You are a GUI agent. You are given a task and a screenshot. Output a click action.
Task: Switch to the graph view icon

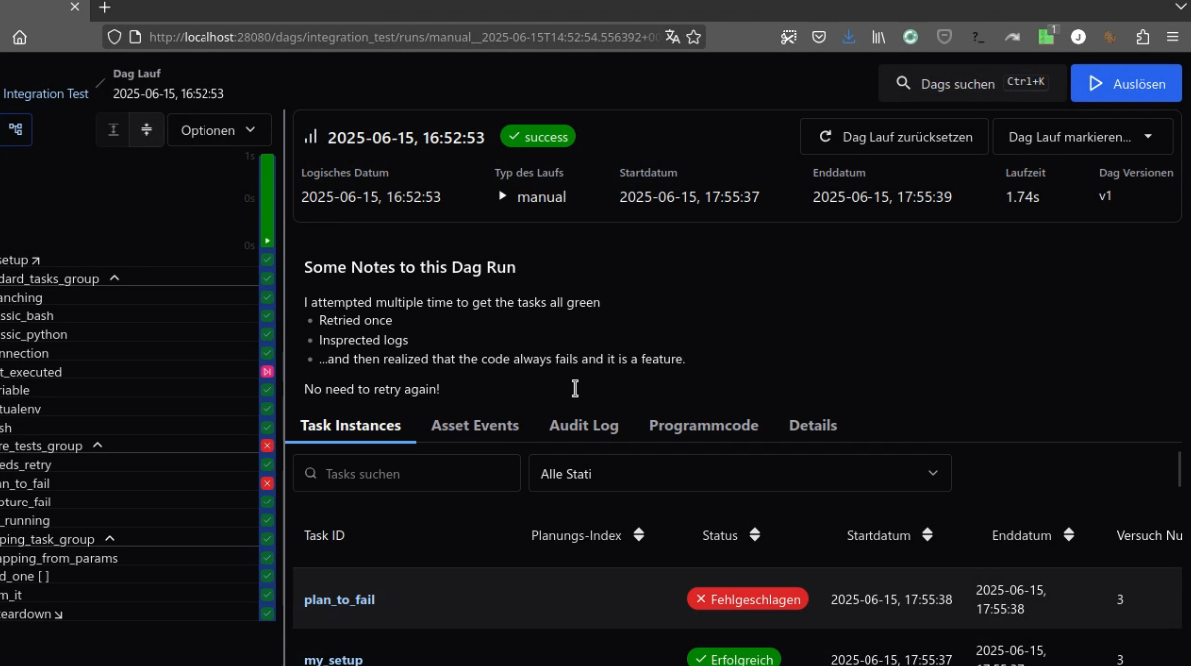pos(15,130)
